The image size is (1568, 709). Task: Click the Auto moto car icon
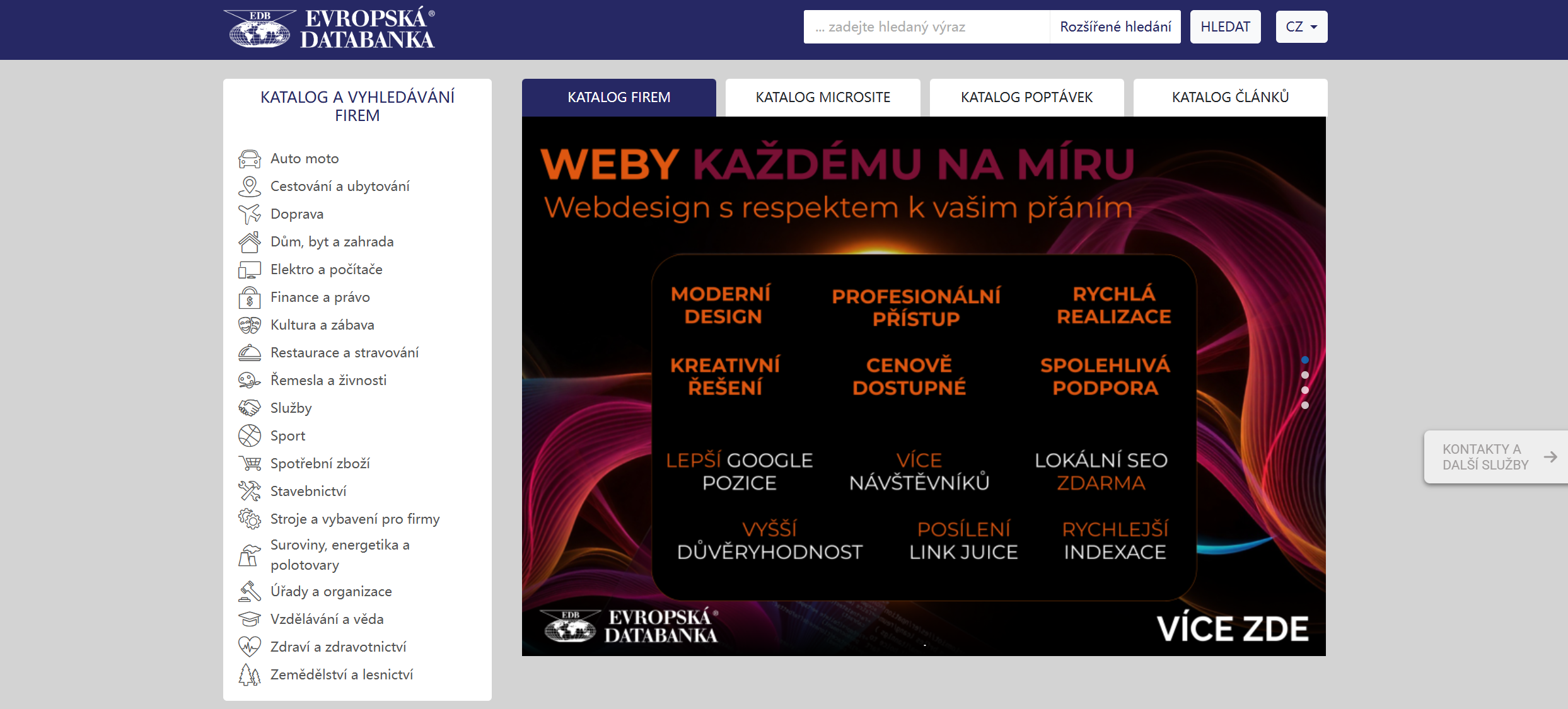[x=250, y=159]
